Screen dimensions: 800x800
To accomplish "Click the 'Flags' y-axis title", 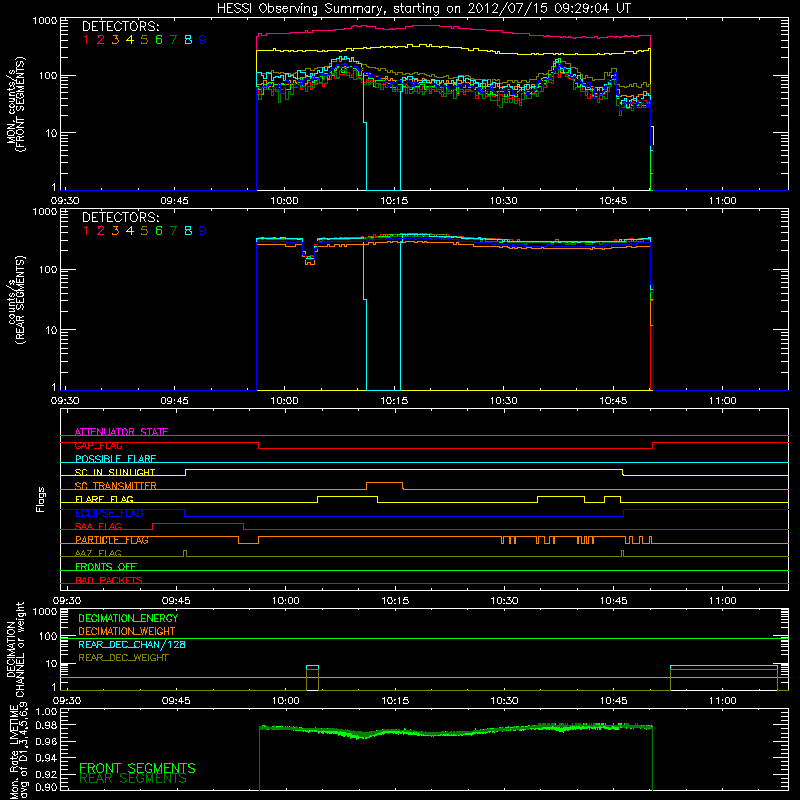I will (41, 500).
